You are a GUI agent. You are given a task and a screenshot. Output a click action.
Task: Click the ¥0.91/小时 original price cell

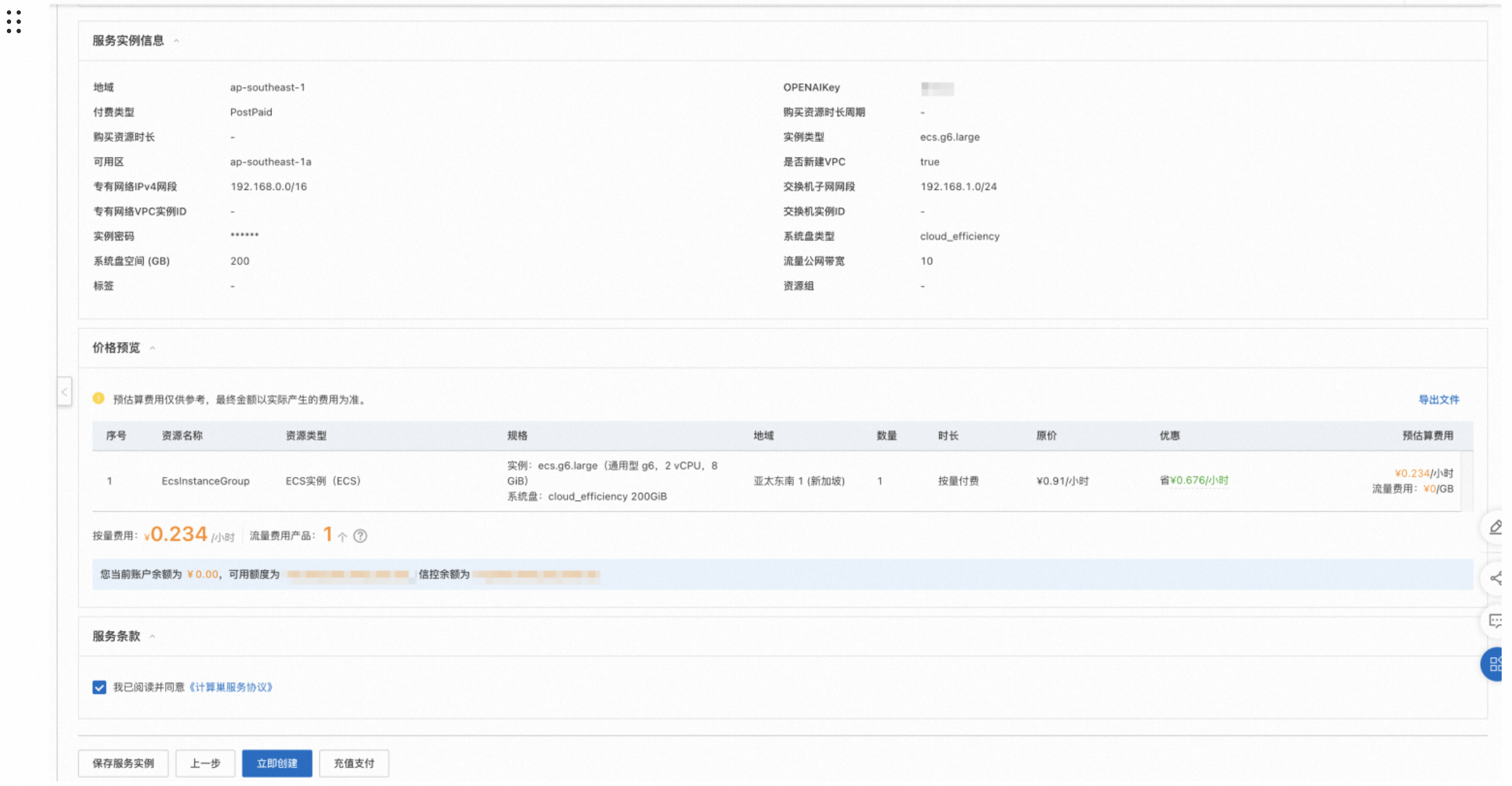pyautogui.click(x=1062, y=481)
